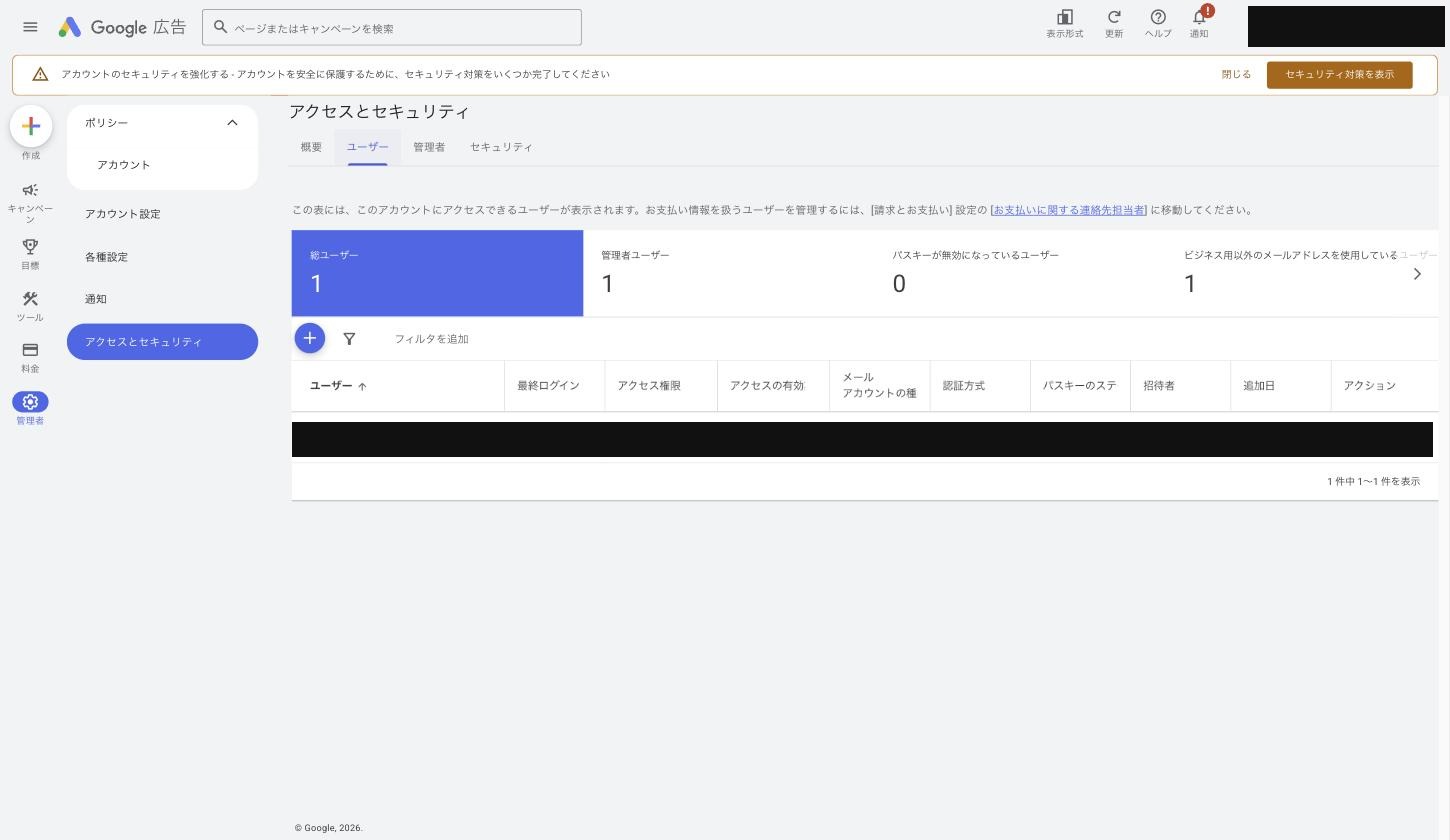Select 管理者ユーザー summary card
This screenshot has width=1450, height=840.
pyautogui.click(x=729, y=273)
